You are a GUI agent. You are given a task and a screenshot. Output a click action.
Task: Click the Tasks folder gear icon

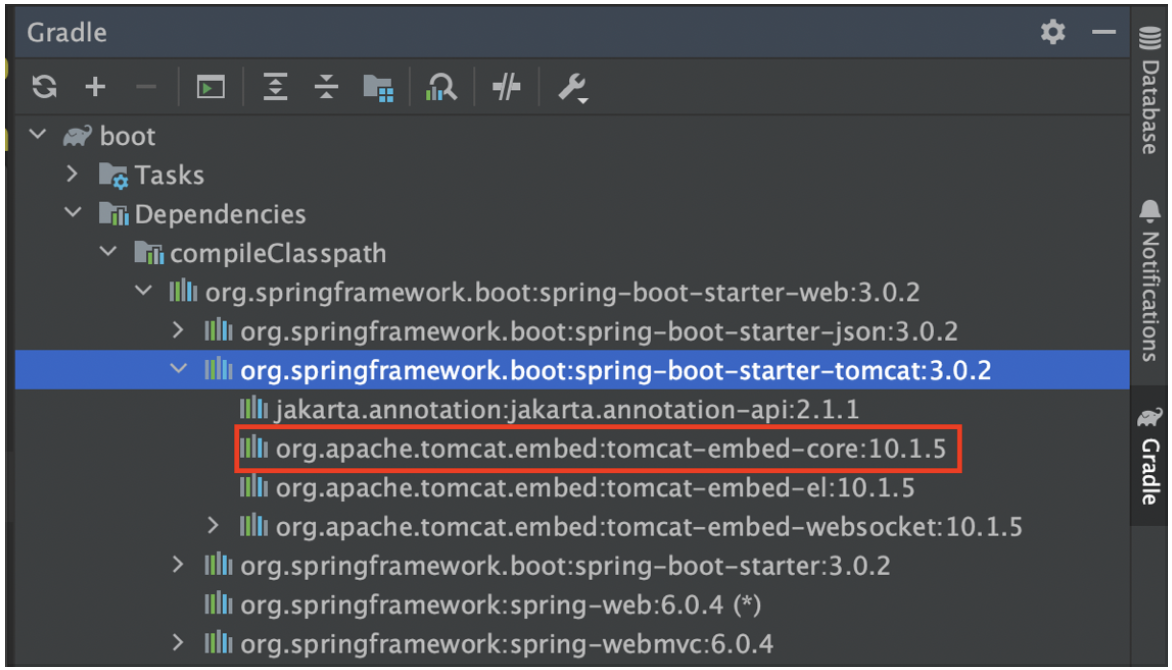(114, 176)
